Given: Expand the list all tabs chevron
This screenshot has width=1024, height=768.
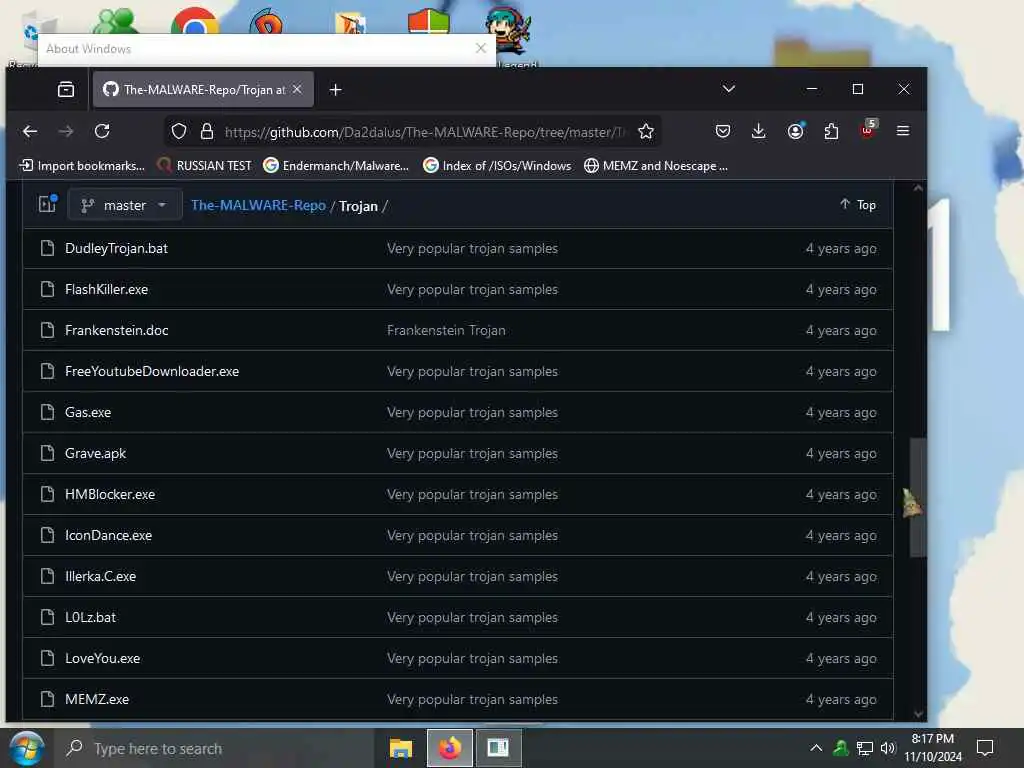Looking at the screenshot, I should (x=729, y=89).
